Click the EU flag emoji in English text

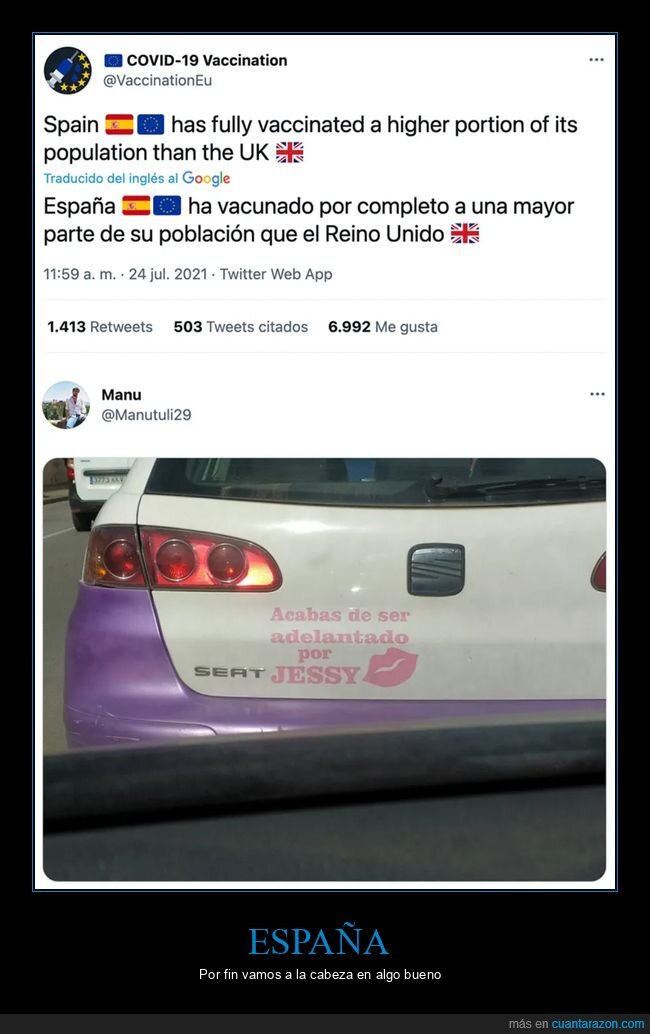point(150,124)
